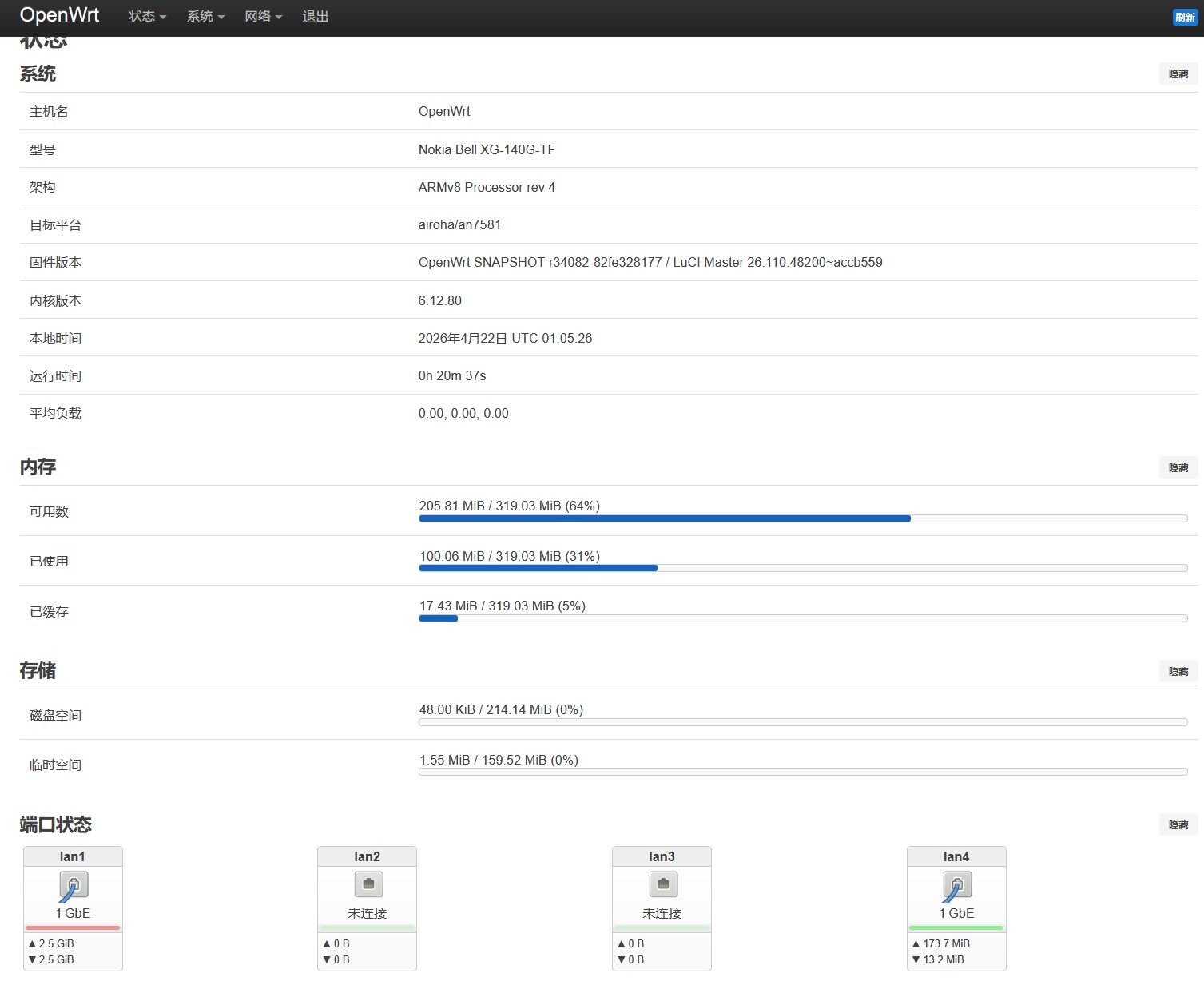Click the lan4 connected port icon

pyautogui.click(x=957, y=885)
